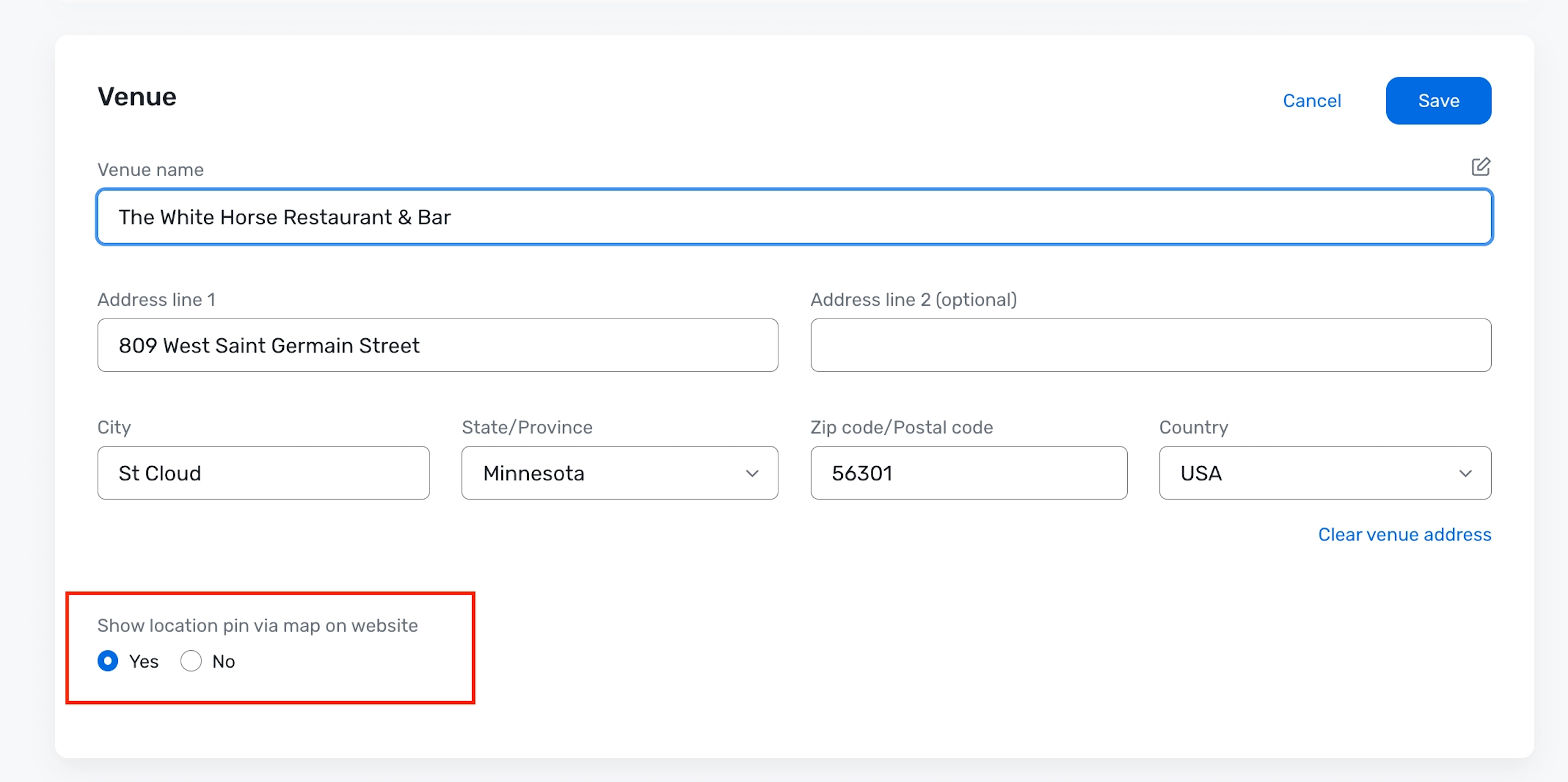
Task: Select the Yes radio button for location pin
Action: tap(108, 661)
